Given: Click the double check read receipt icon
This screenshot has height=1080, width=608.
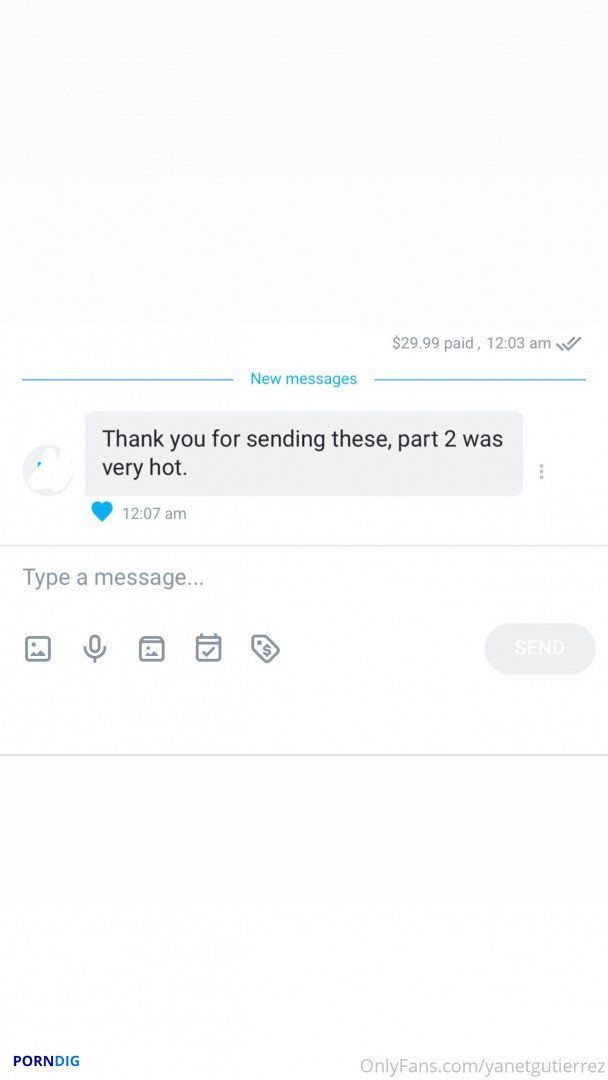Looking at the screenshot, I should 569,343.
